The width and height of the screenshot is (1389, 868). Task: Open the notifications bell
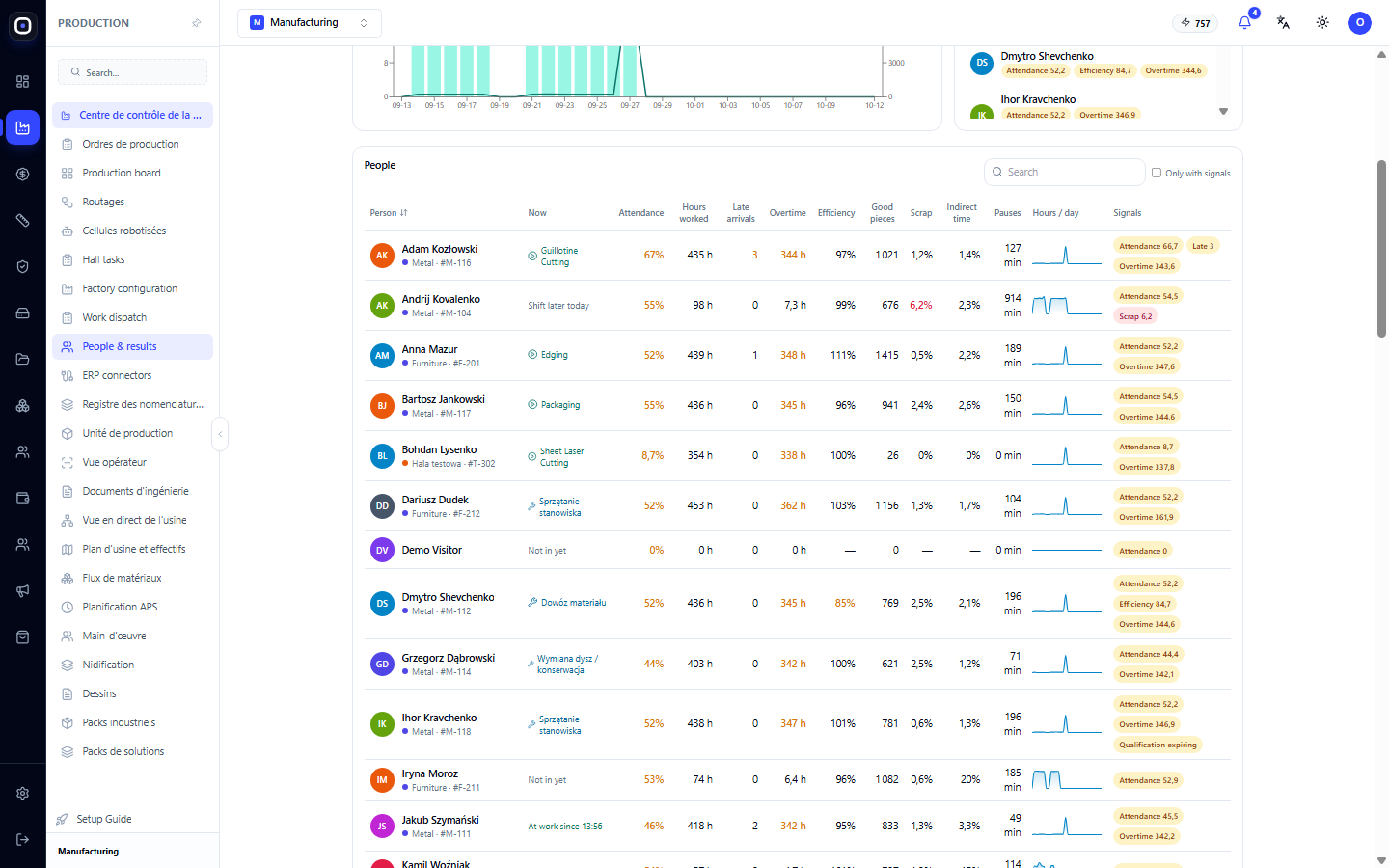[1244, 22]
